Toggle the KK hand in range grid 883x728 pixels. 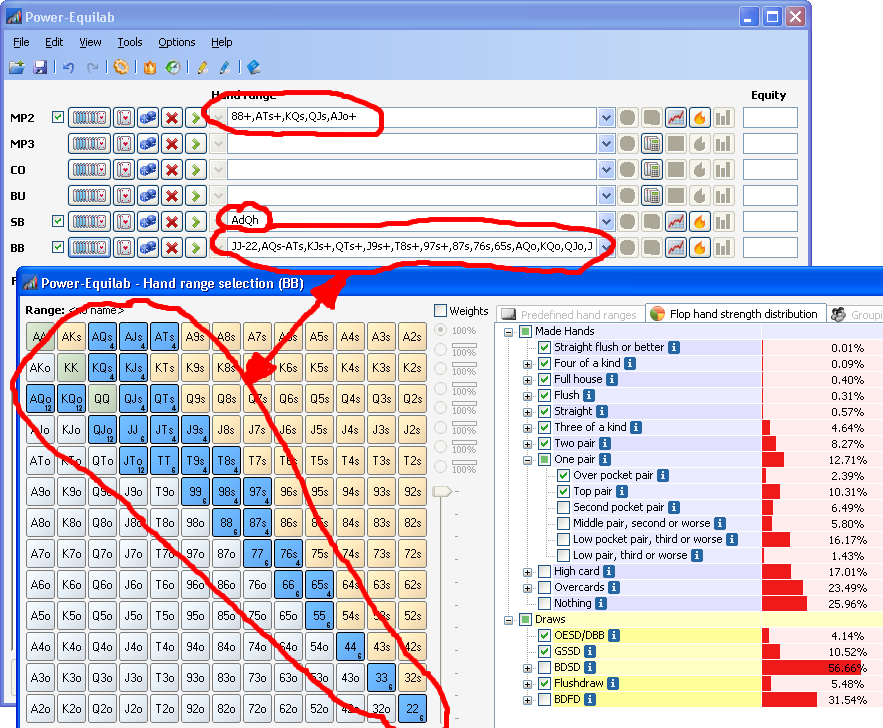[72, 368]
